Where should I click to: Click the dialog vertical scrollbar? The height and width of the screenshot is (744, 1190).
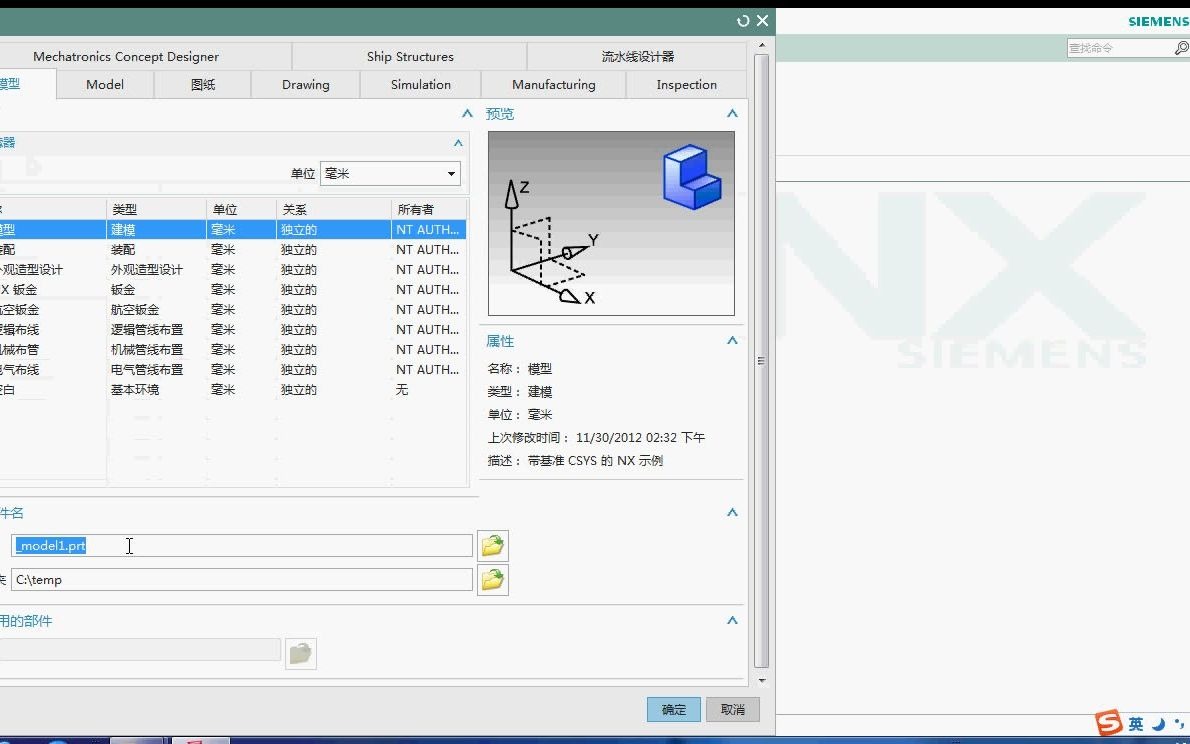tap(761, 361)
